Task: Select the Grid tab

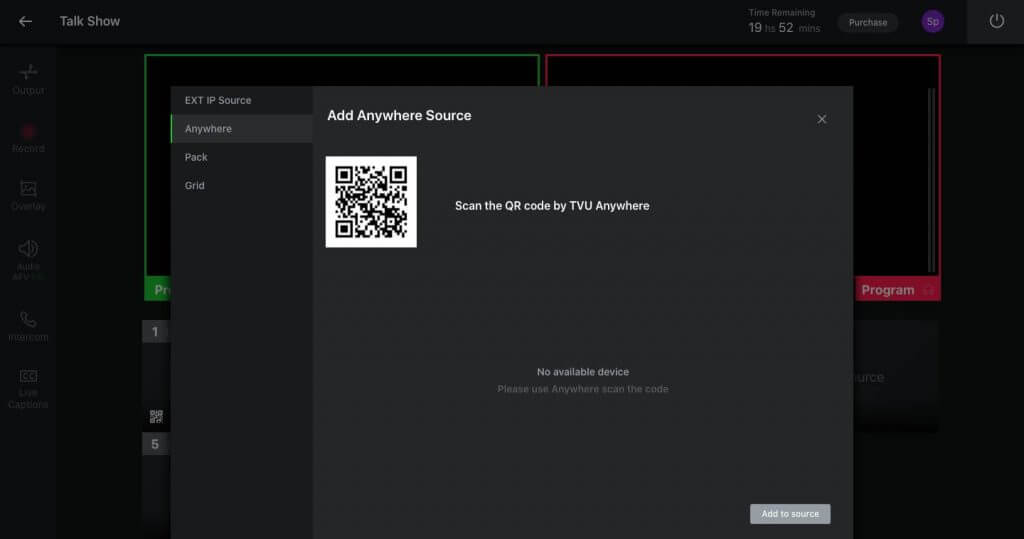Action: [x=242, y=186]
